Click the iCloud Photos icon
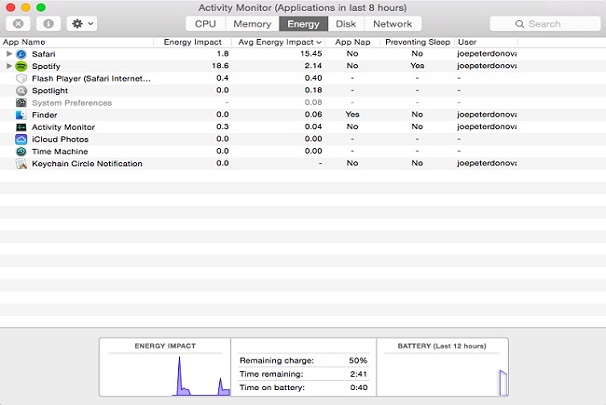 (22, 139)
